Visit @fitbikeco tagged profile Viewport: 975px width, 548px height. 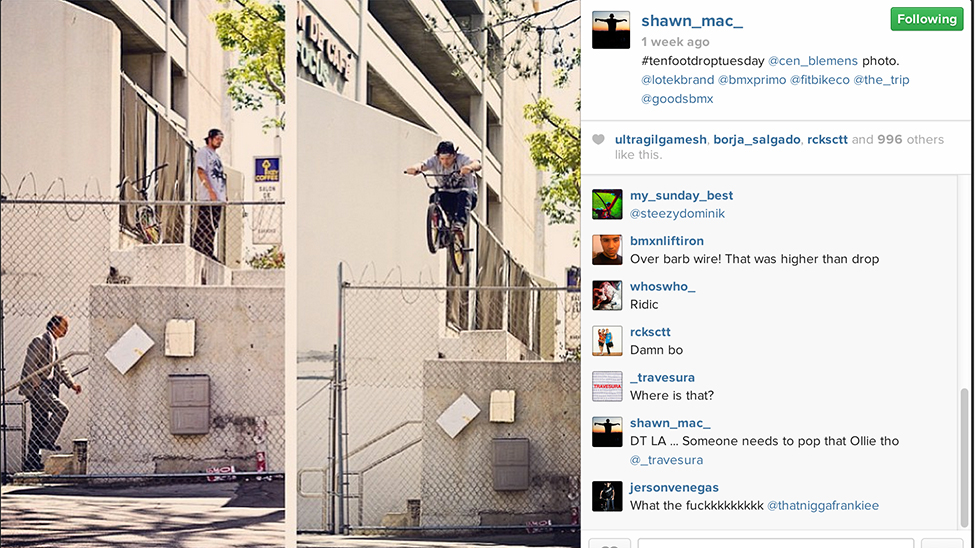click(x=820, y=80)
